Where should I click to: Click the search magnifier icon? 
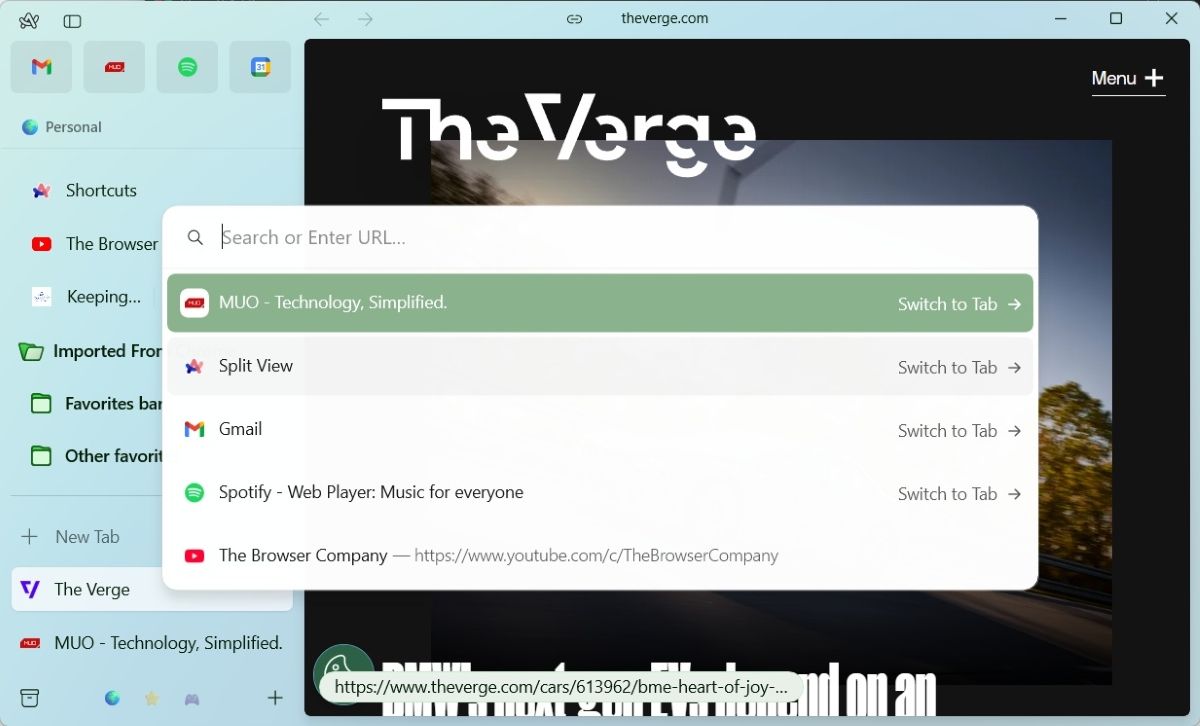[196, 237]
